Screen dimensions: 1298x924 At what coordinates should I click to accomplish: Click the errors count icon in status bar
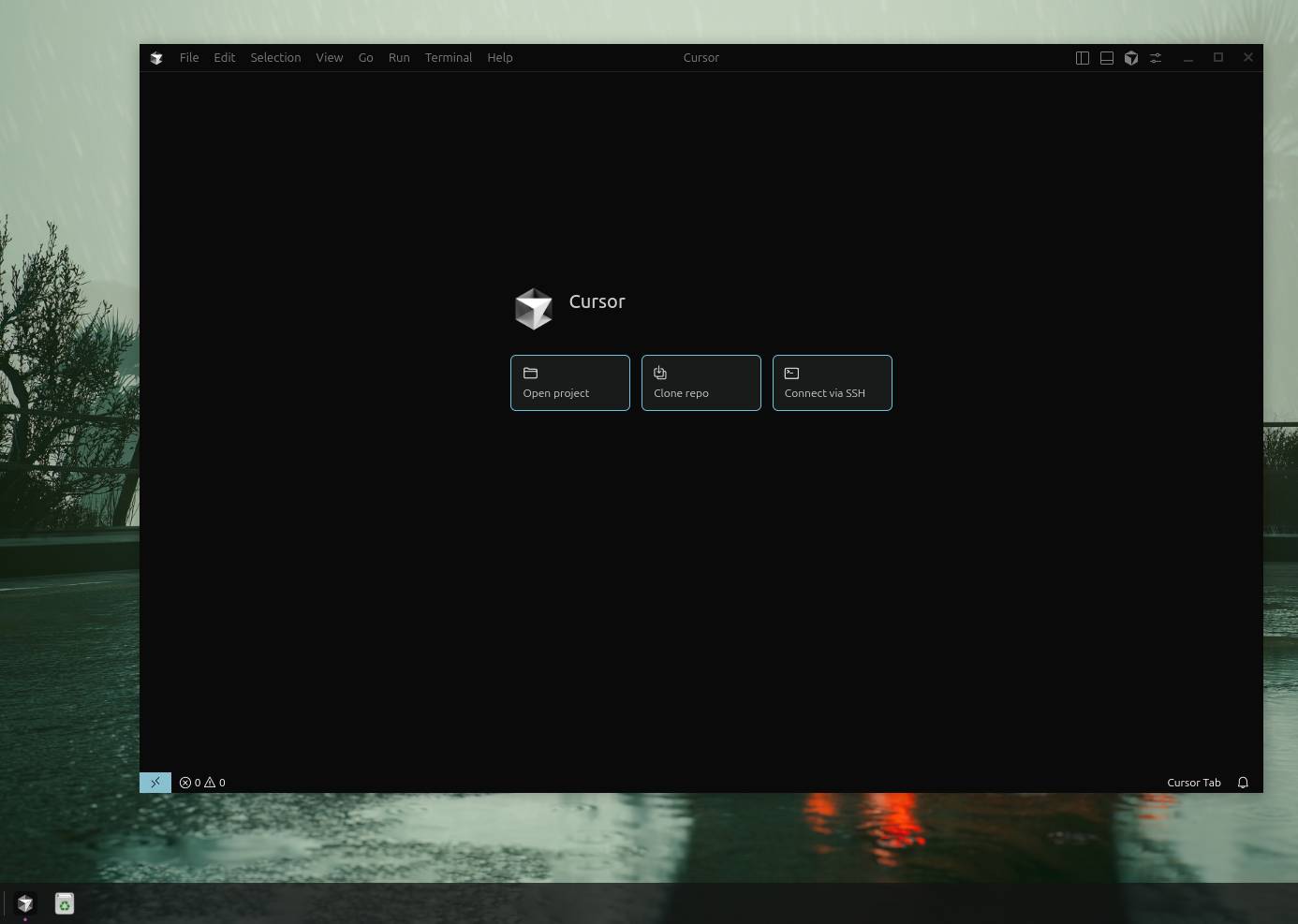(185, 783)
